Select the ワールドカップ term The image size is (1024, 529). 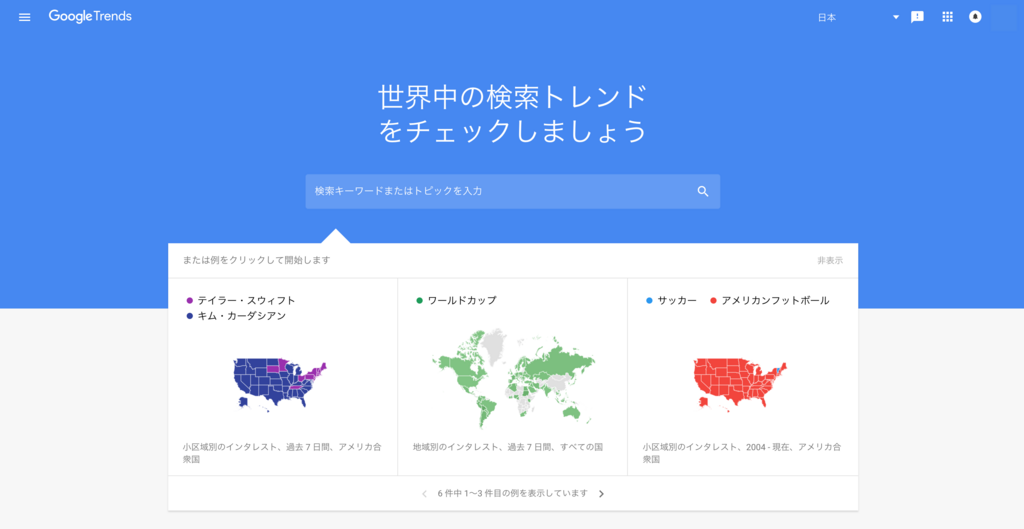coord(462,300)
